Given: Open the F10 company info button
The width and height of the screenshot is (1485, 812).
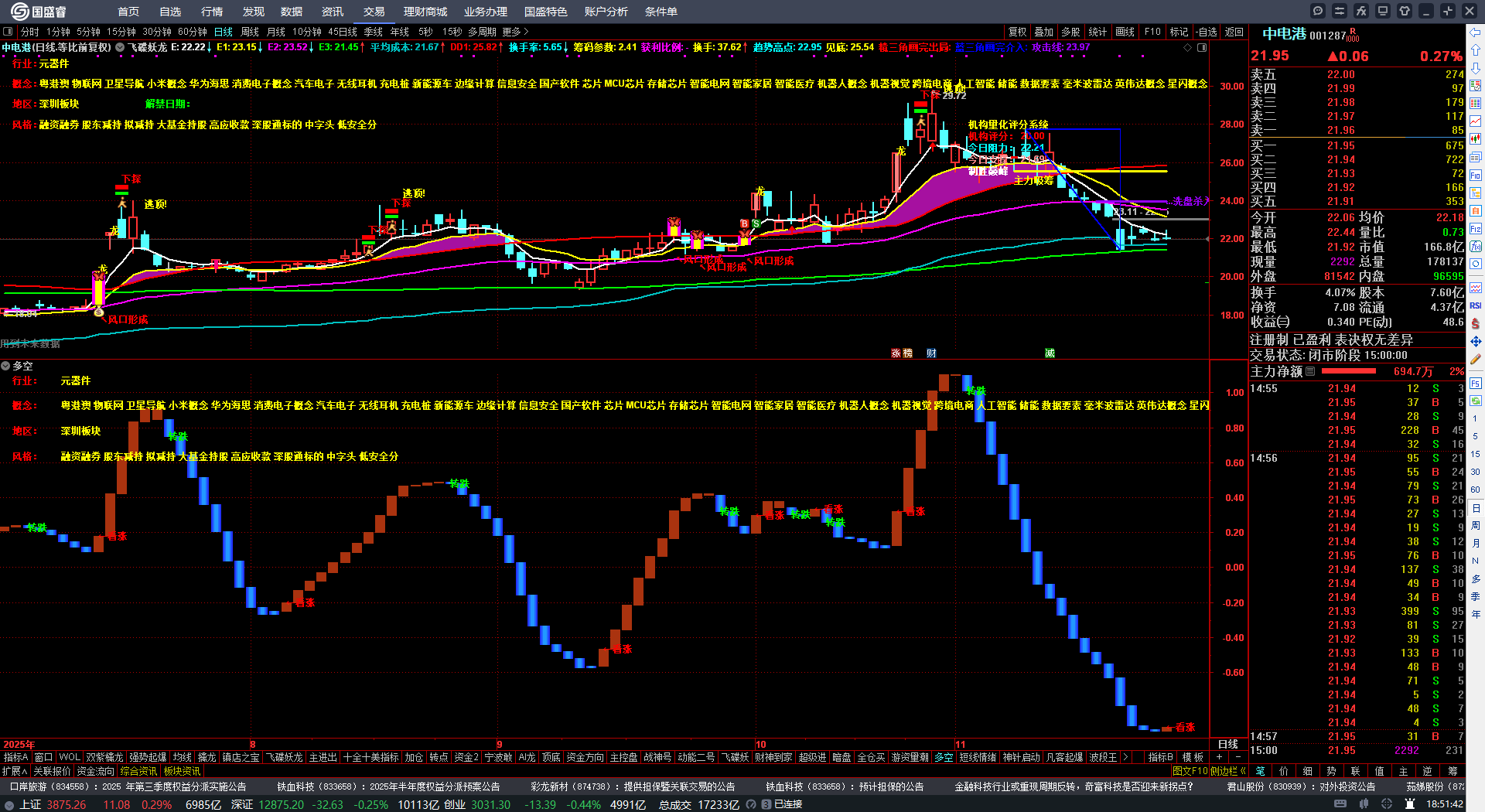Looking at the screenshot, I should coord(1152,32).
